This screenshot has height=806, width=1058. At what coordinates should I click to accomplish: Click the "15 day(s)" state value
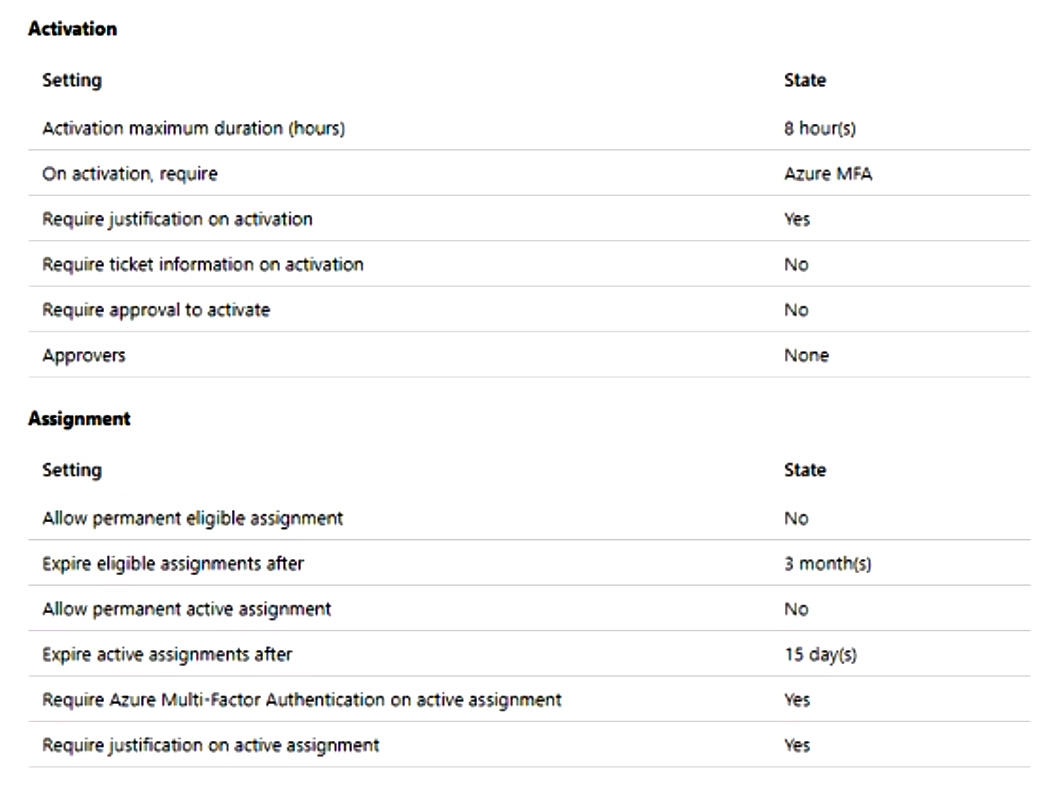click(x=820, y=655)
